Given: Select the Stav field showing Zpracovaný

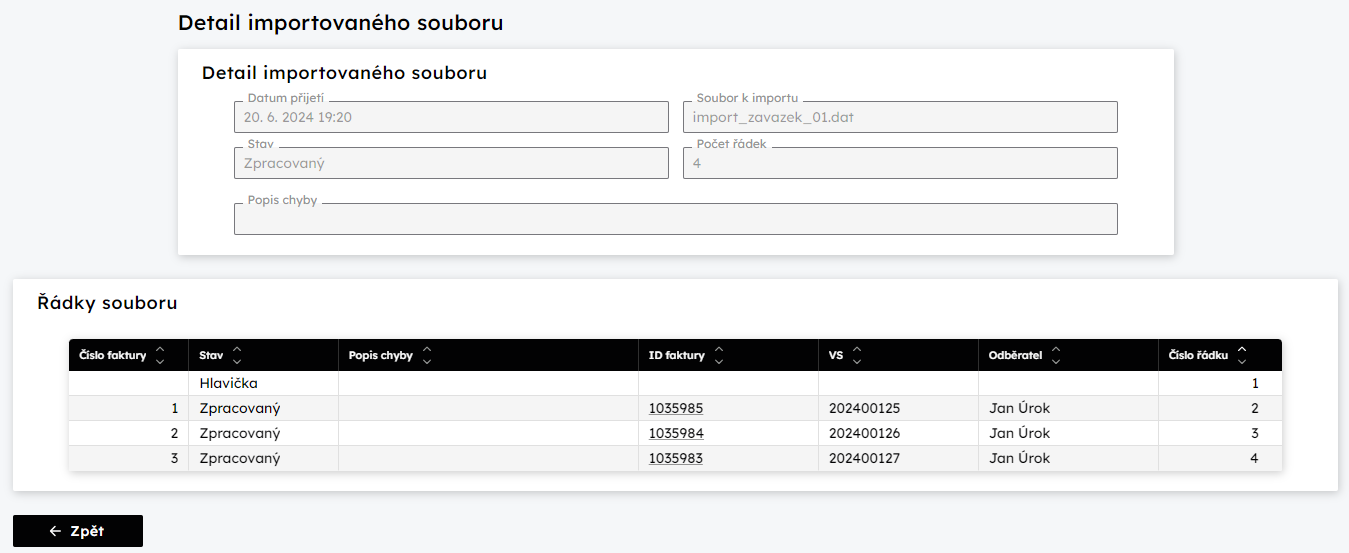Looking at the screenshot, I should (x=451, y=163).
